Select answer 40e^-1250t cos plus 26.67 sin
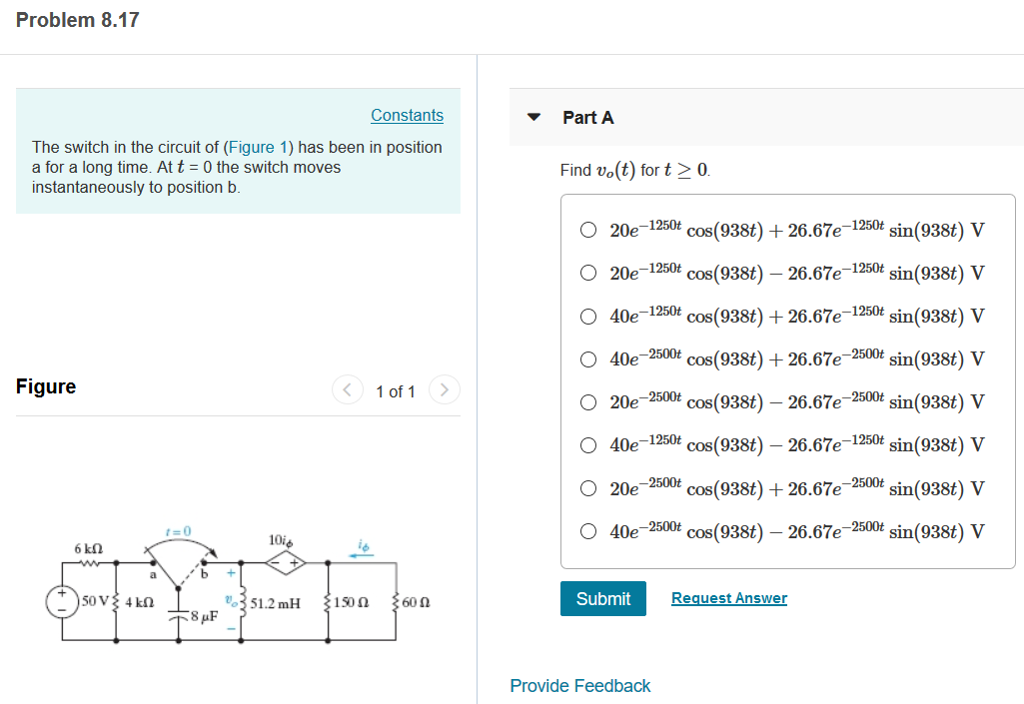Viewport: 1024px width, 704px height. coord(588,316)
